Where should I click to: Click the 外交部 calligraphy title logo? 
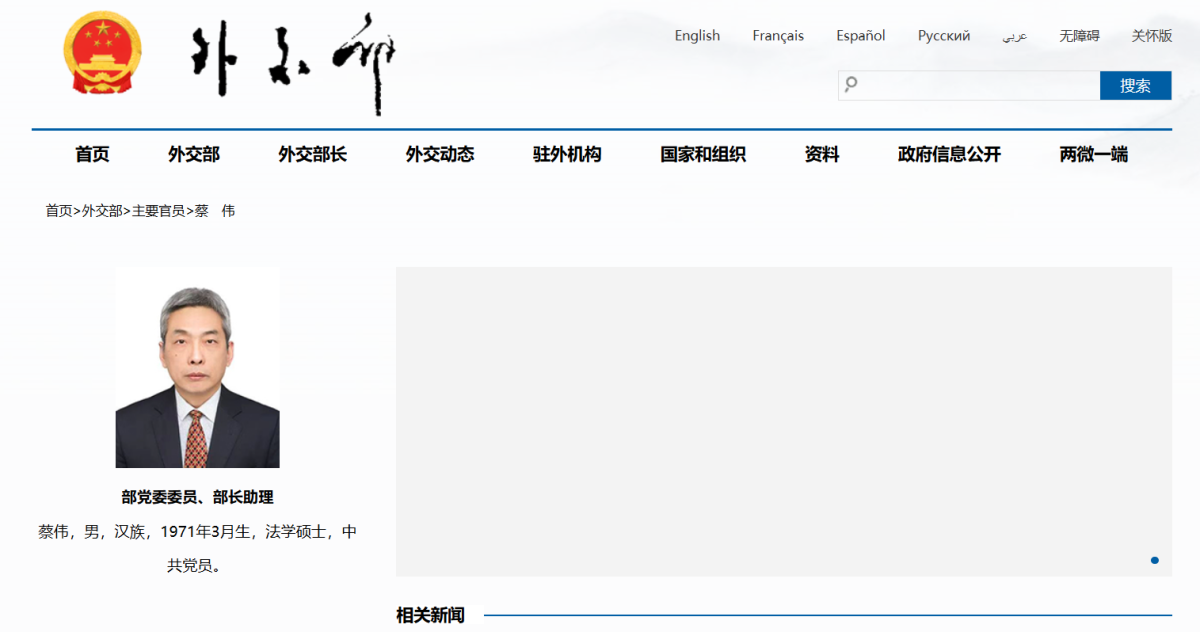pos(293,65)
